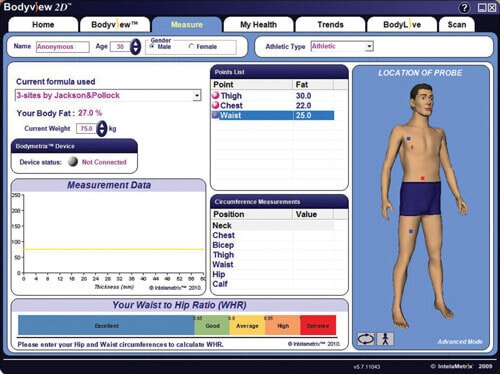Click the Extreme segment of WHR bar
The height and width of the screenshot is (374, 500).
tap(318, 325)
